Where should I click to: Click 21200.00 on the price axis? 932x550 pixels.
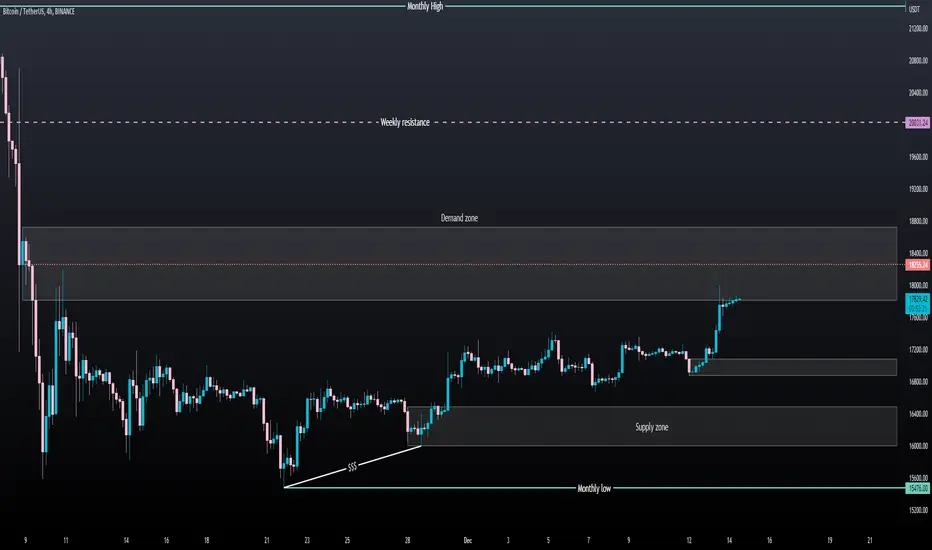pos(918,29)
